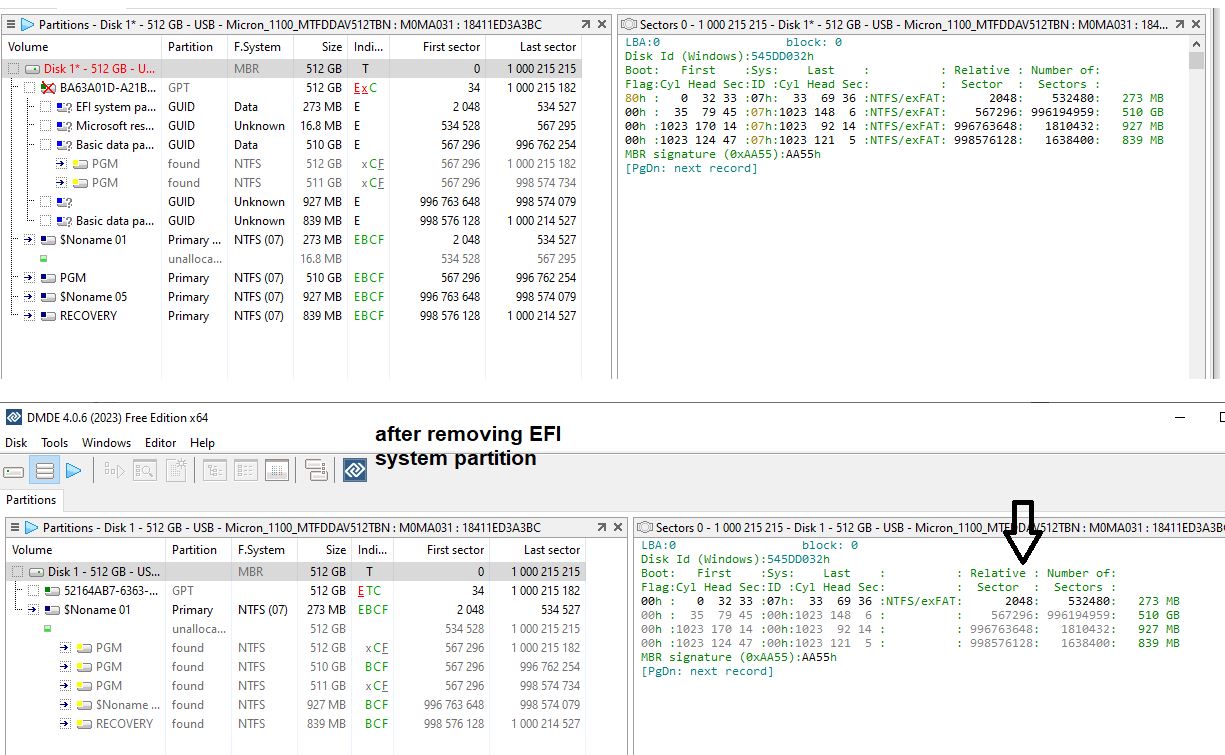
Task: Check the 510 GB Basic data partition checkbox
Action: click(x=46, y=145)
